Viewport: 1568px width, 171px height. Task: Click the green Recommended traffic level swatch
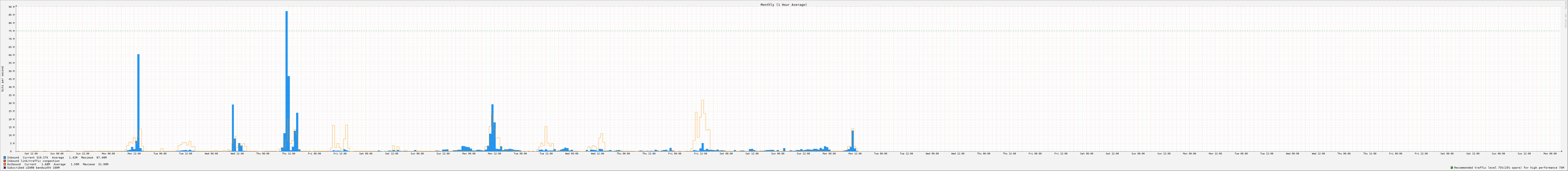pyautogui.click(x=1452, y=168)
